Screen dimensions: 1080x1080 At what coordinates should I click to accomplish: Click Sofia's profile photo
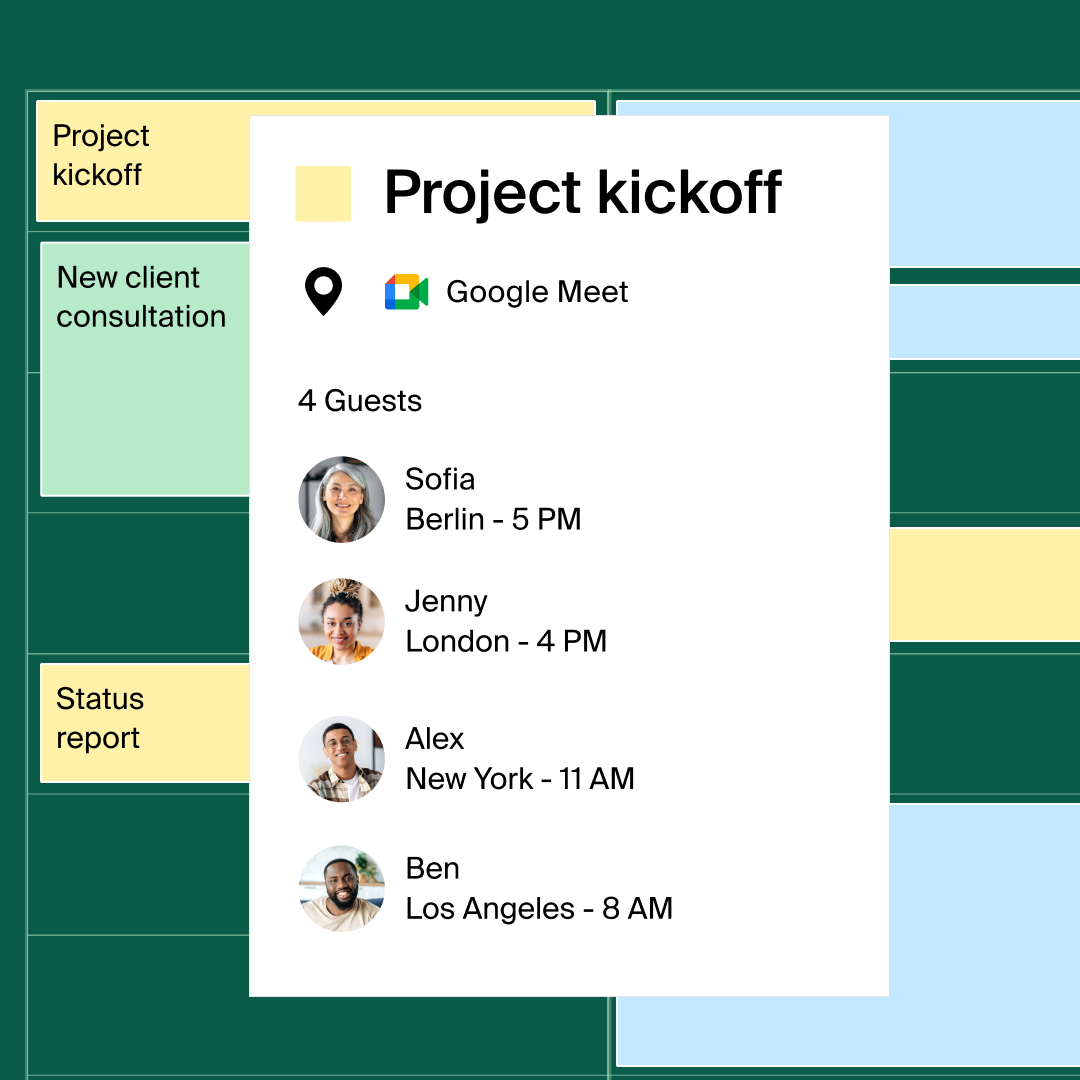(342, 500)
